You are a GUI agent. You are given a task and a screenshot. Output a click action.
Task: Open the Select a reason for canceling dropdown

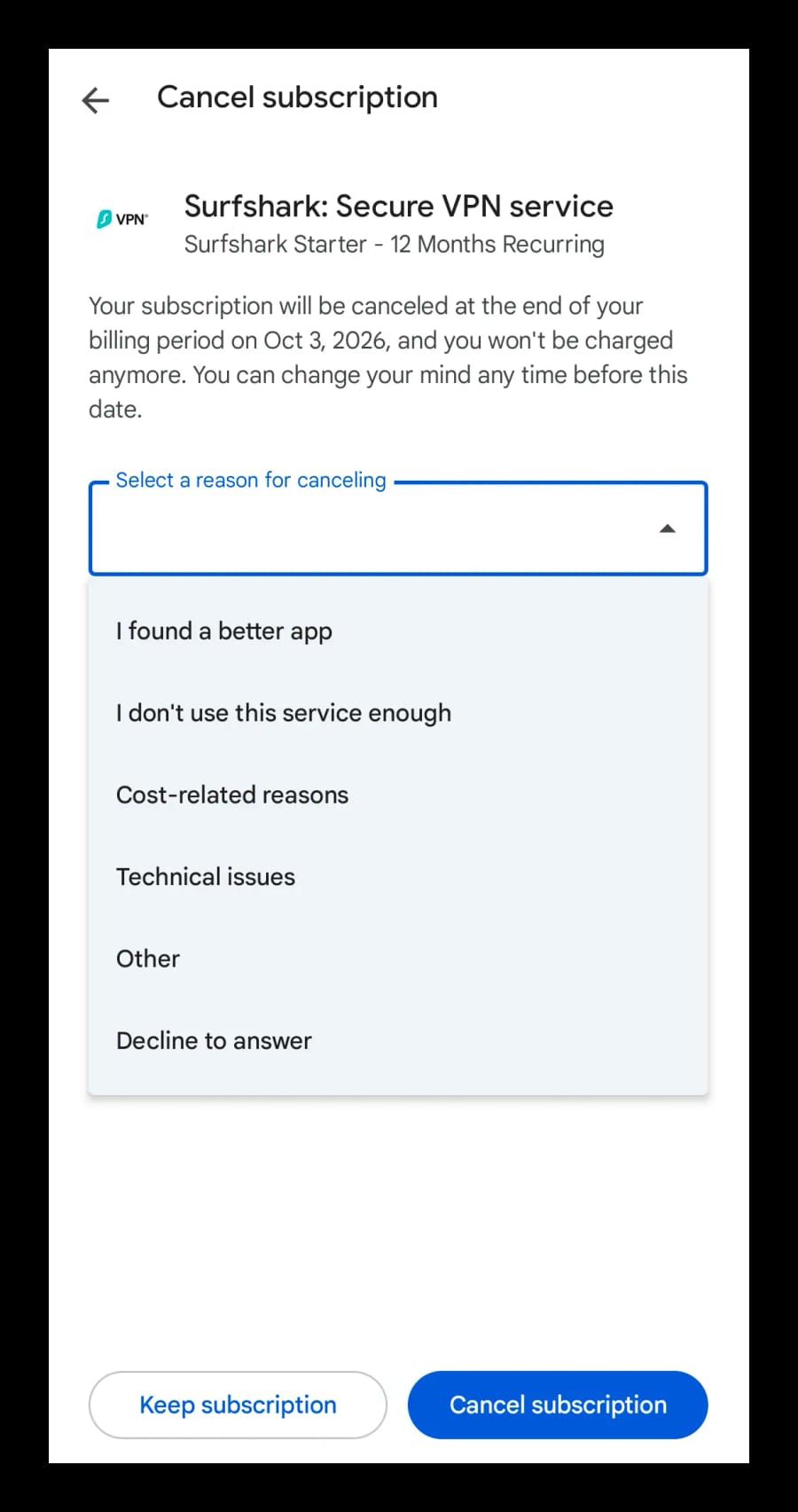(x=399, y=529)
